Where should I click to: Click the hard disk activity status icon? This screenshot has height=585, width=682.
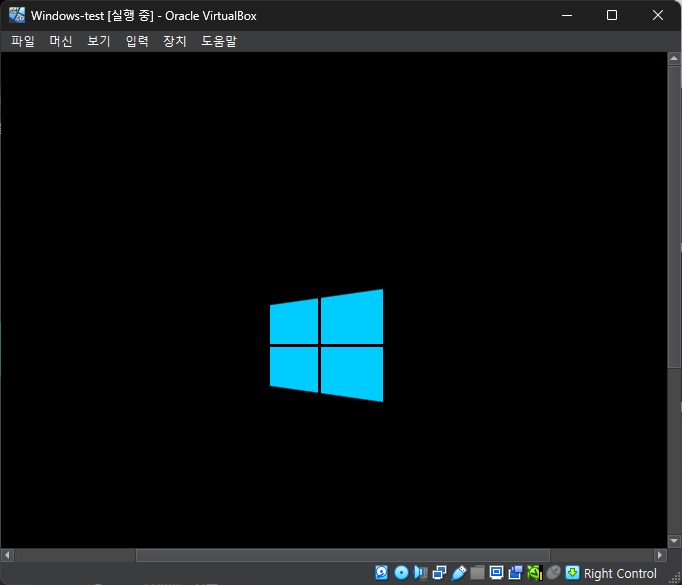381,573
